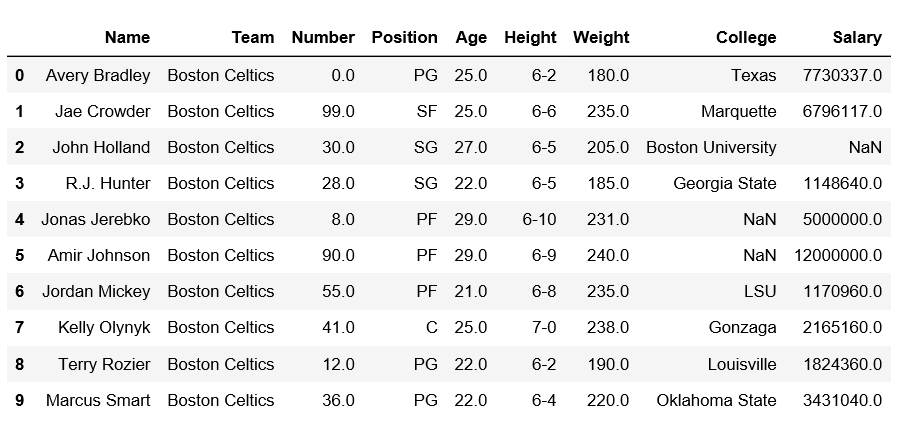Image resolution: width=913 pixels, height=427 pixels.
Task: Click the Number column header
Action: [x=323, y=37]
